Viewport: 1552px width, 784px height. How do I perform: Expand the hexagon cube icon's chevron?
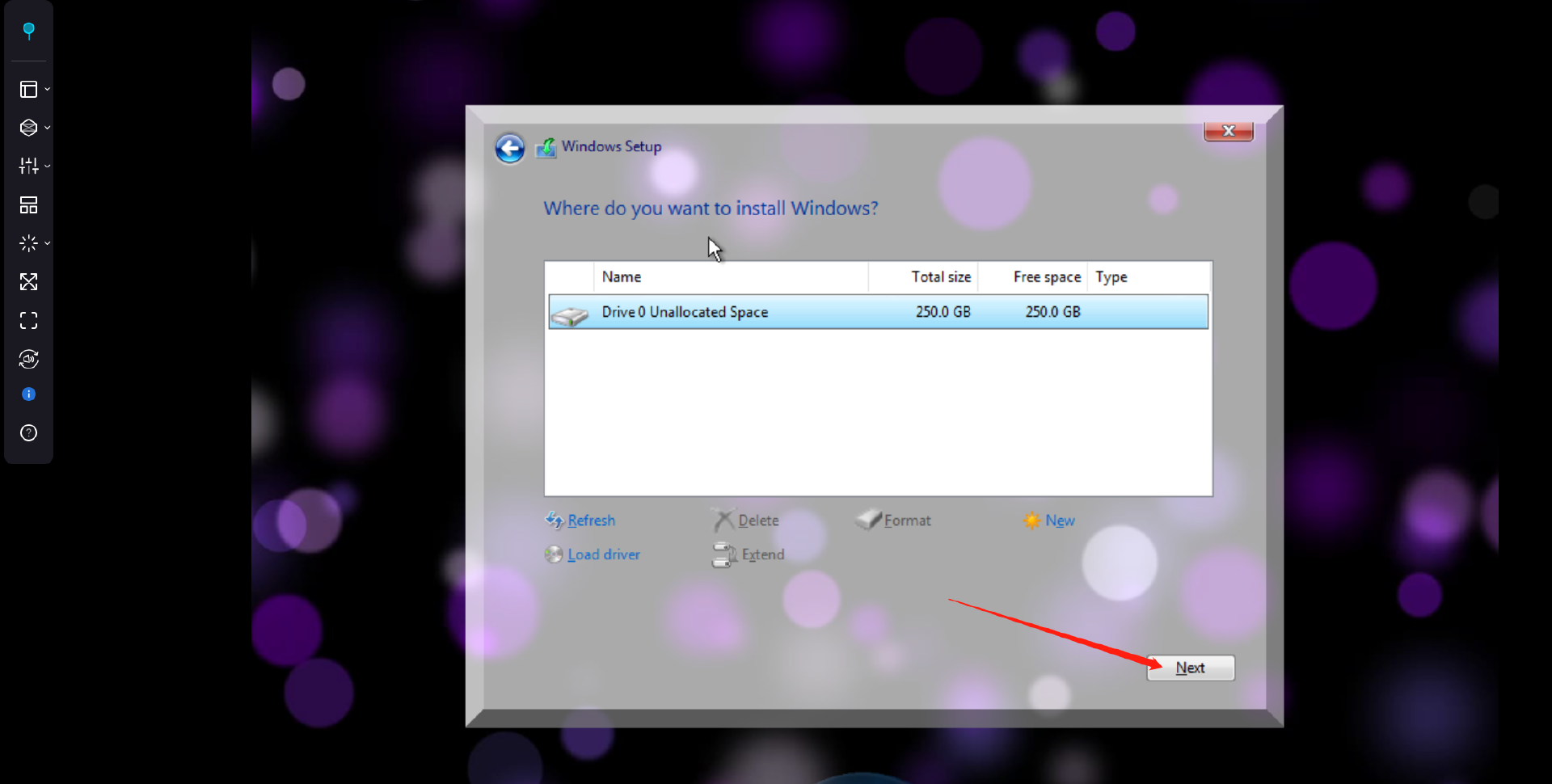[48, 128]
